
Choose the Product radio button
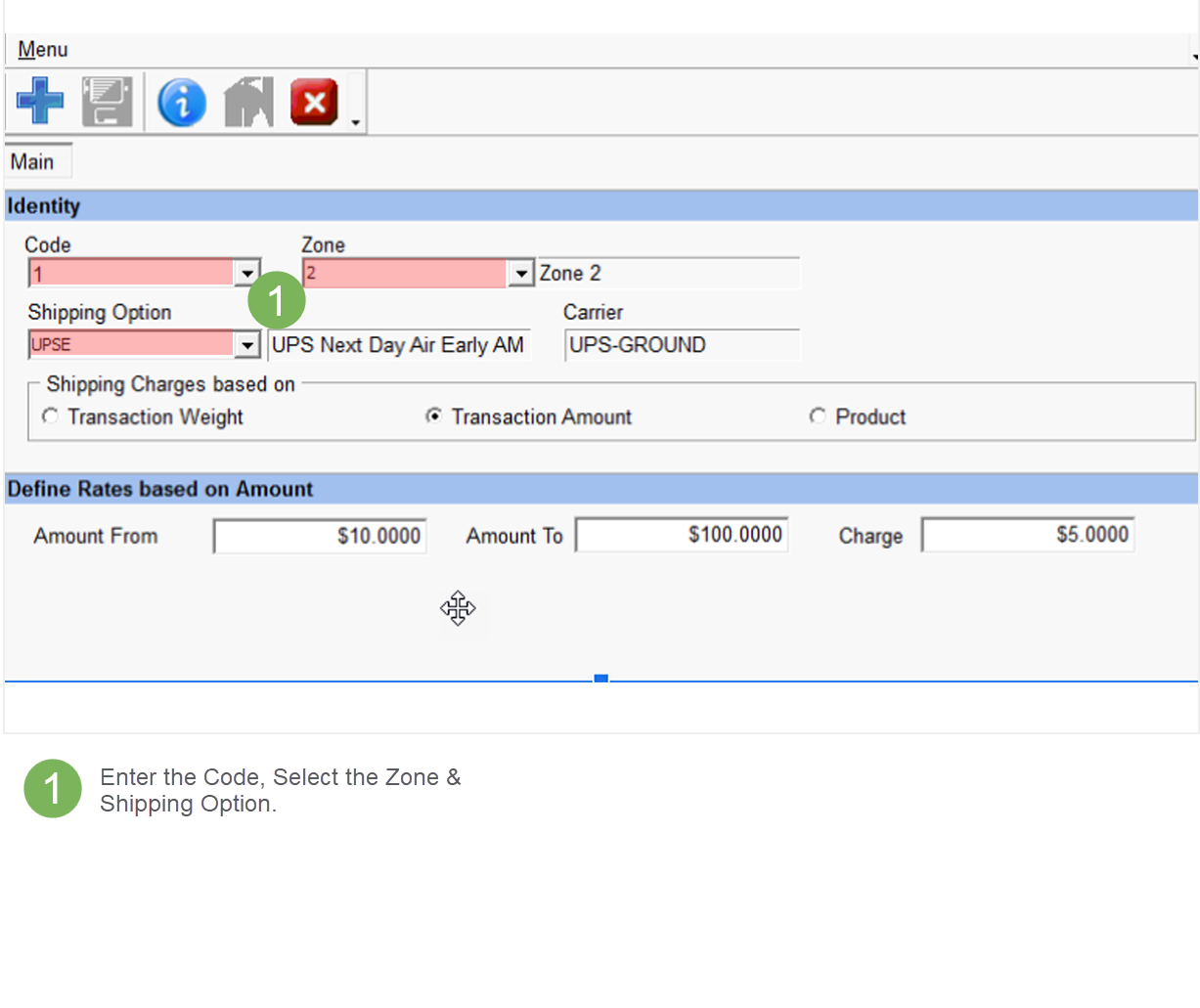click(x=818, y=416)
